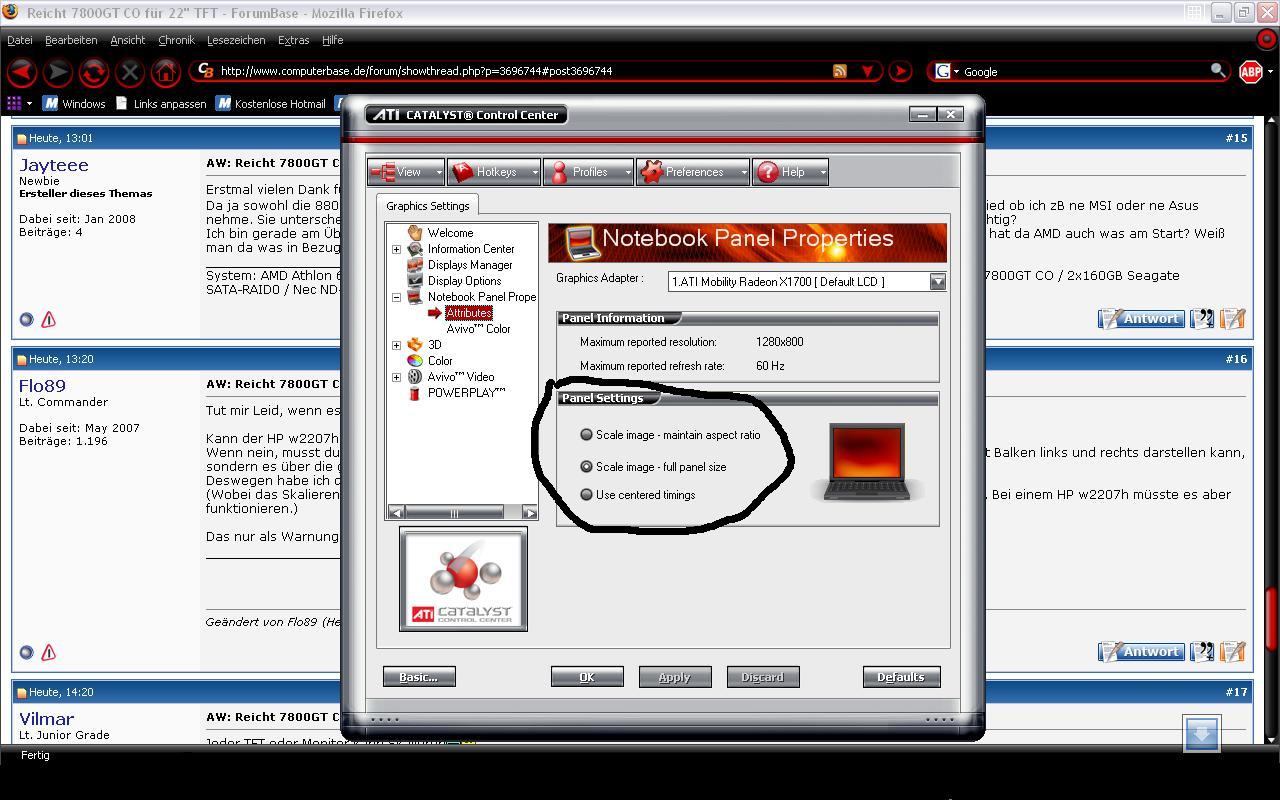Click the user status icon in post #15
This screenshot has width=1280, height=800.
pos(27,319)
